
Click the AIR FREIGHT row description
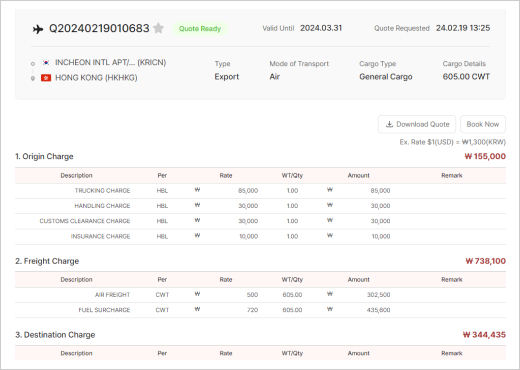coord(112,295)
